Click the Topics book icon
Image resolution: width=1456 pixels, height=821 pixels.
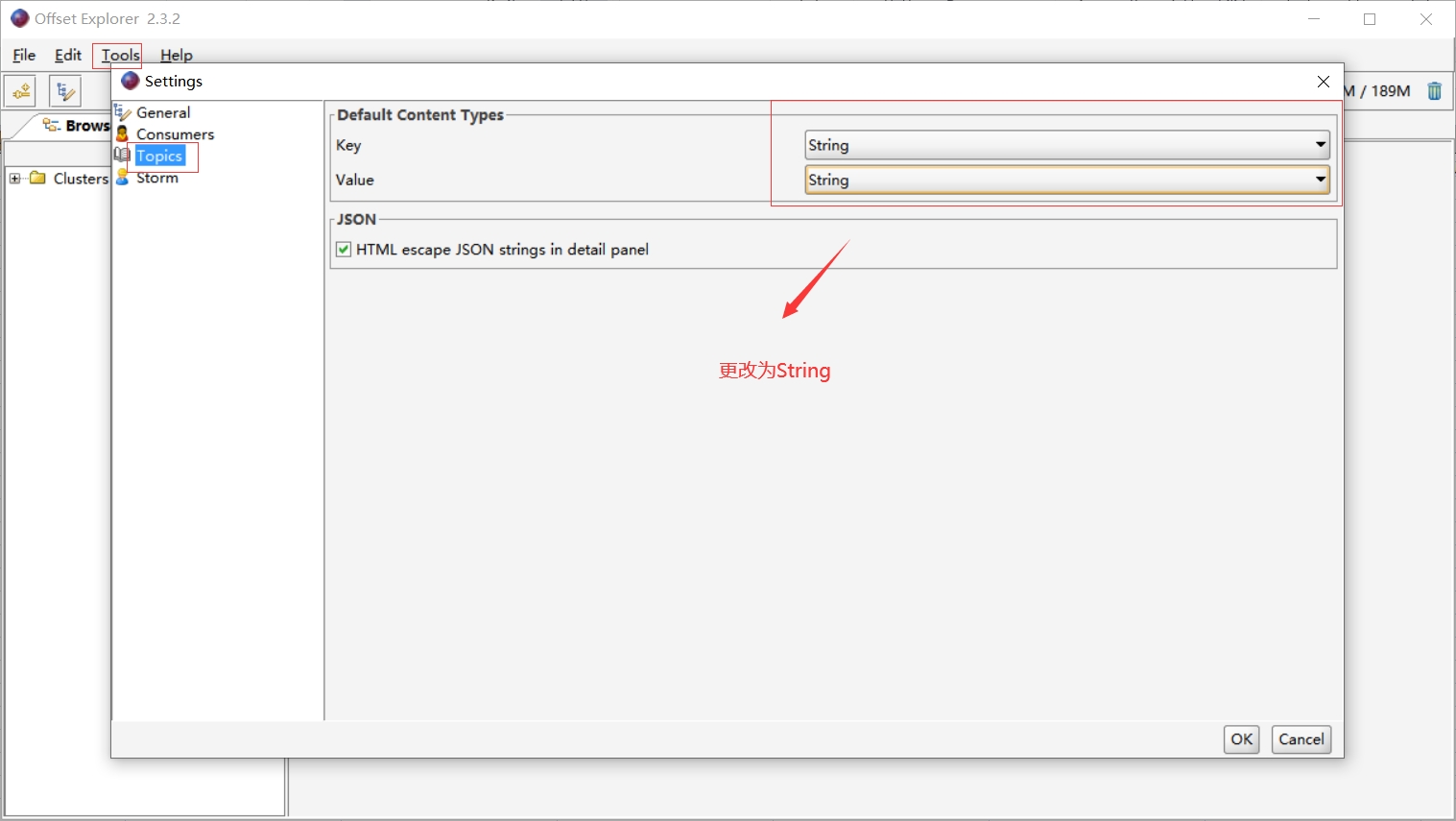122,156
